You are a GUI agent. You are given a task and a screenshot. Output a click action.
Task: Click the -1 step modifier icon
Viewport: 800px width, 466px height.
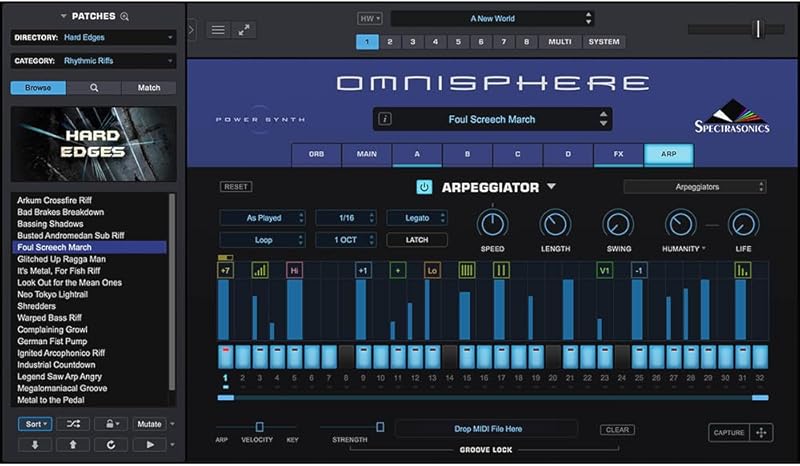pyautogui.click(x=639, y=271)
